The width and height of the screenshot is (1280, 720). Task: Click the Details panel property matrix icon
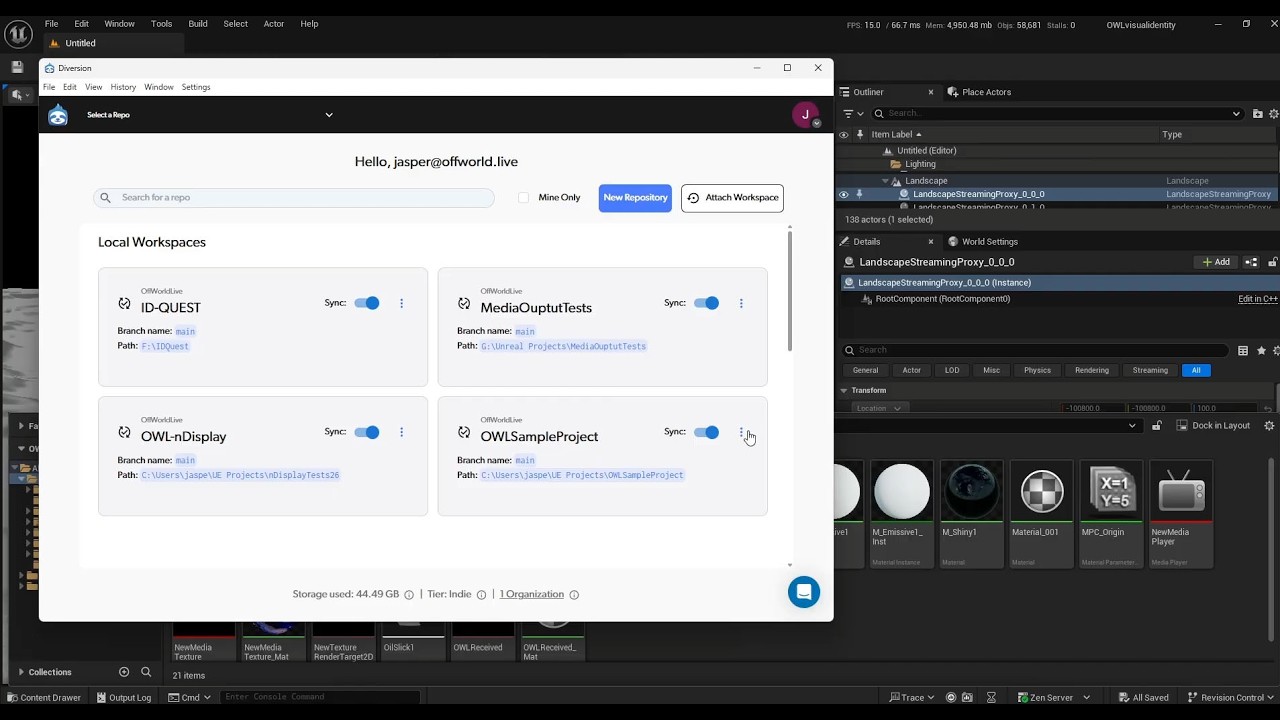(x=1243, y=350)
